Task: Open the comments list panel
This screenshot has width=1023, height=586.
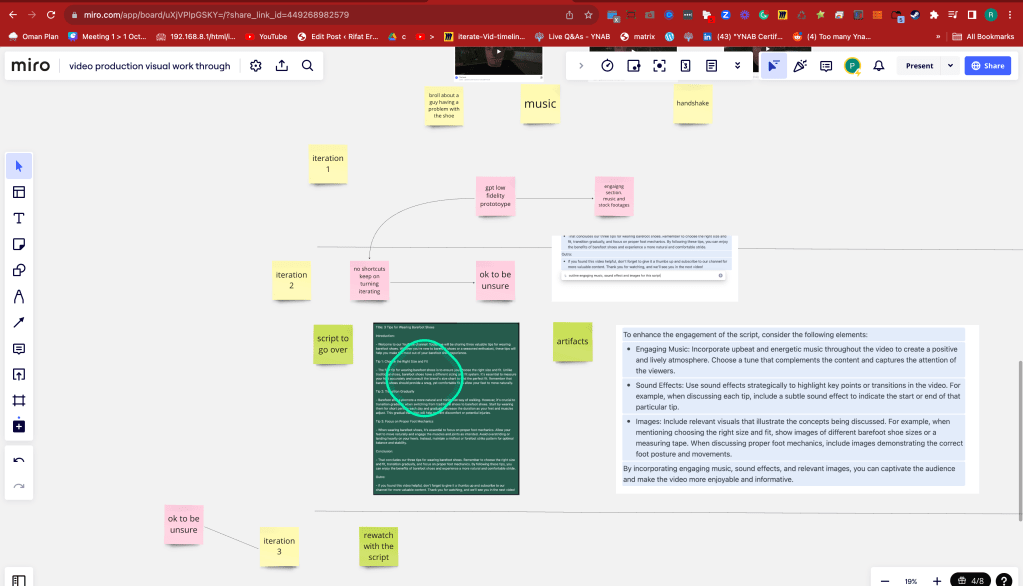Action: [826, 66]
